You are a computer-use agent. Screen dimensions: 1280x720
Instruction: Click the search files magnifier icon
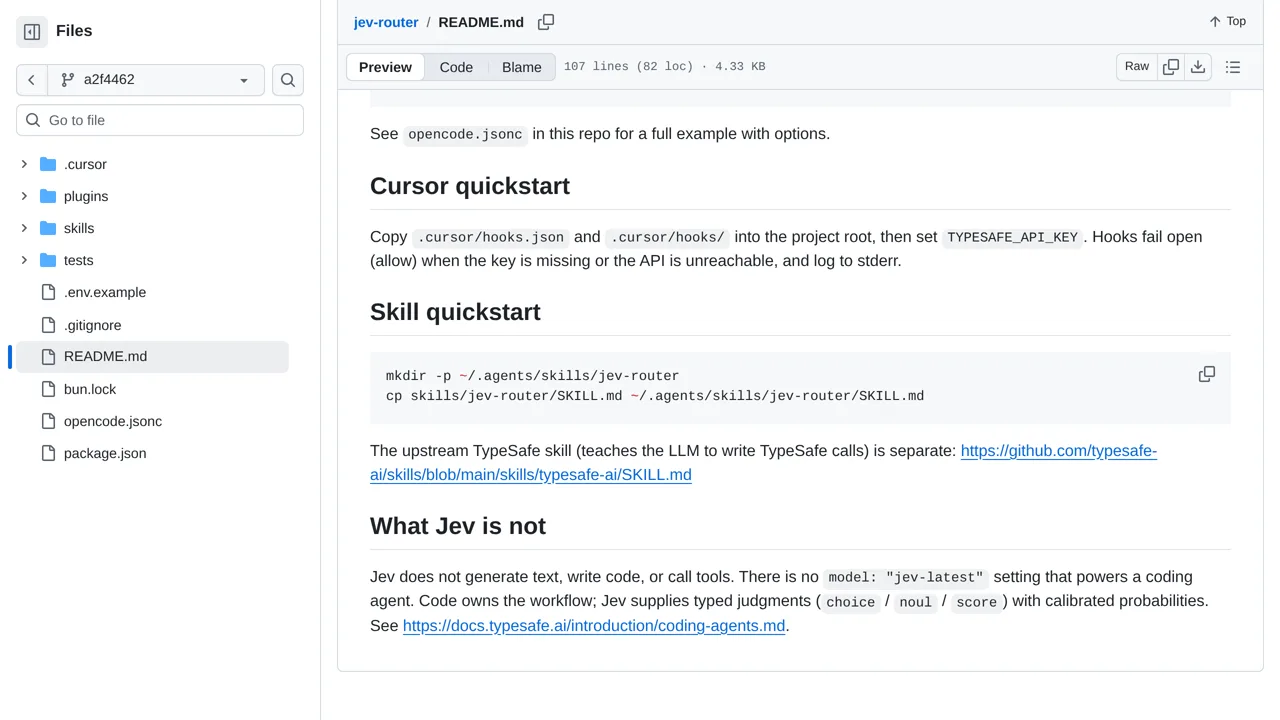(x=288, y=80)
